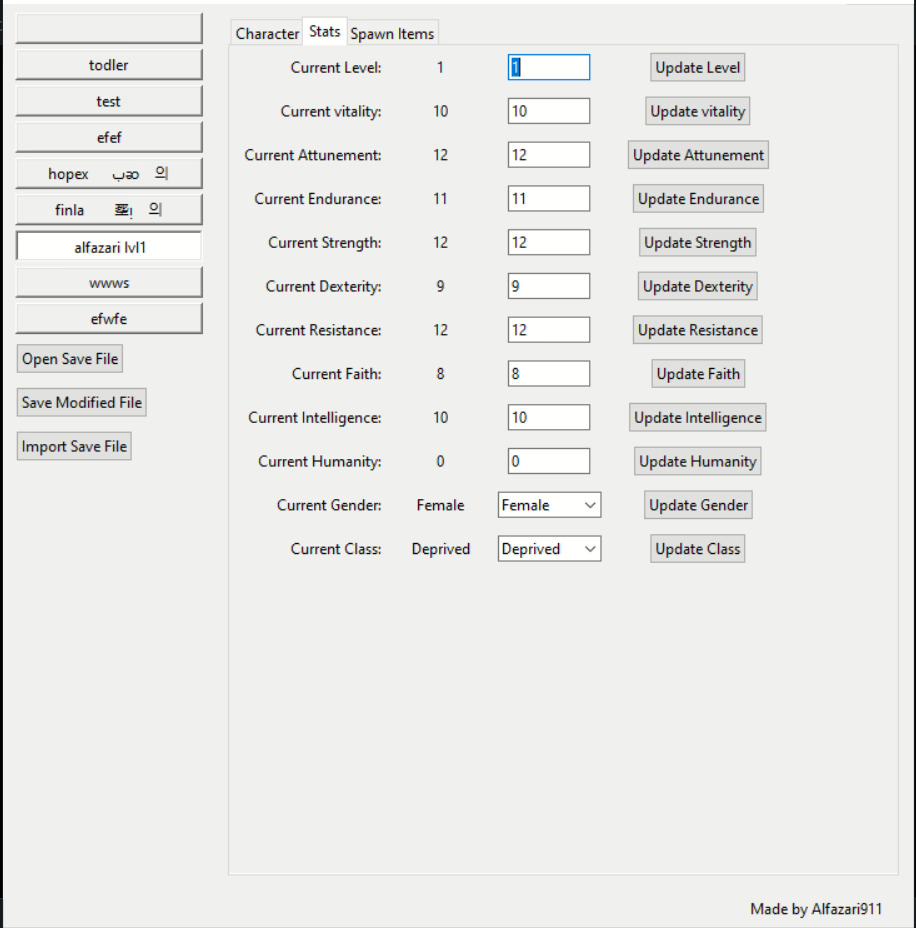The width and height of the screenshot is (916, 928).
Task: Click Open Save File button
Action: coord(70,359)
